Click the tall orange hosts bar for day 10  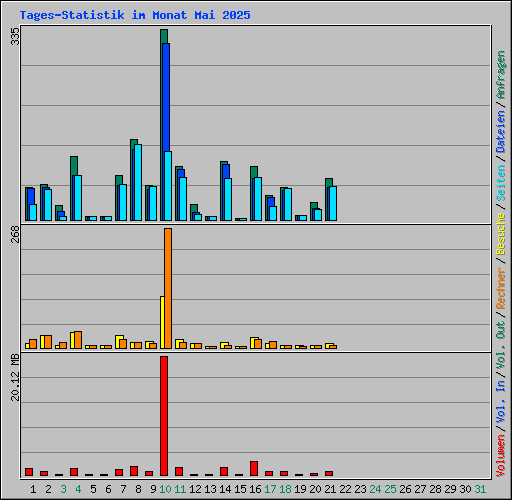pyautogui.click(x=168, y=288)
